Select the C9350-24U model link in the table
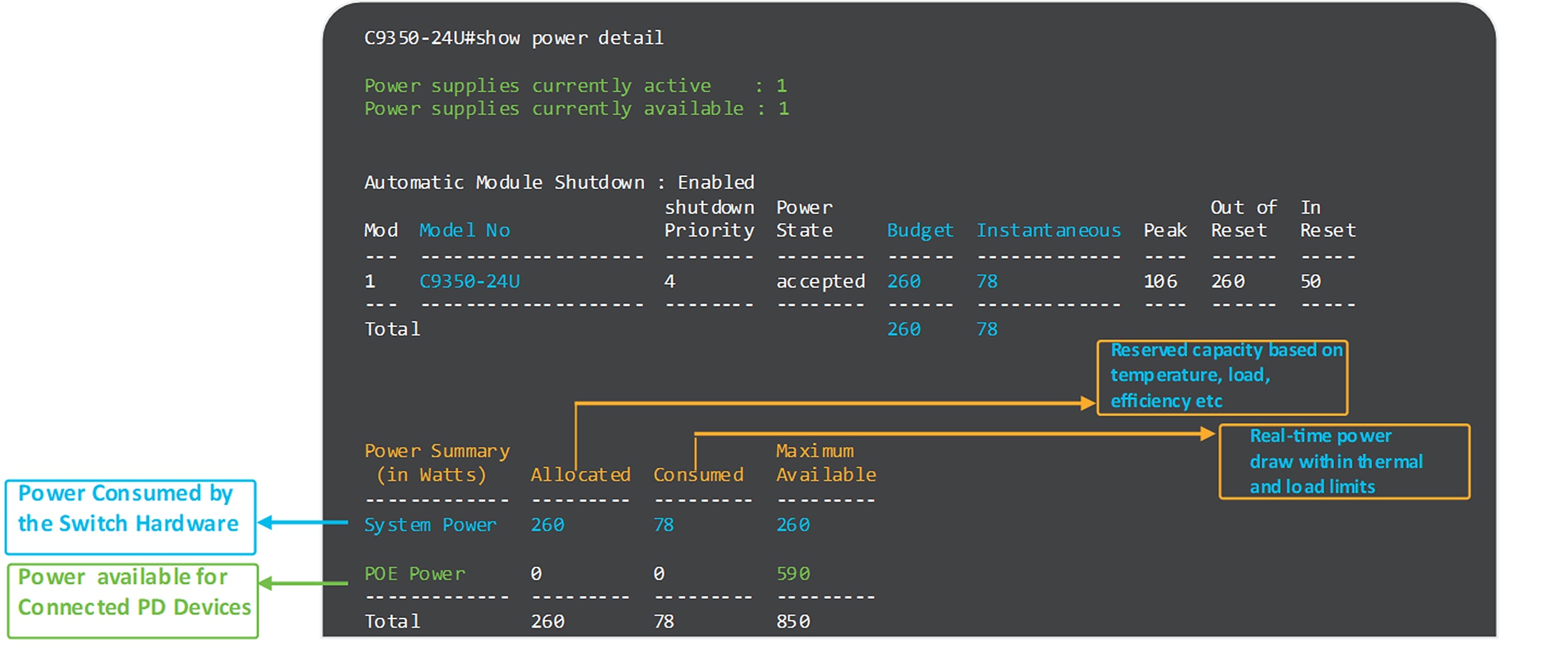This screenshot has width=1568, height=645. click(468, 281)
